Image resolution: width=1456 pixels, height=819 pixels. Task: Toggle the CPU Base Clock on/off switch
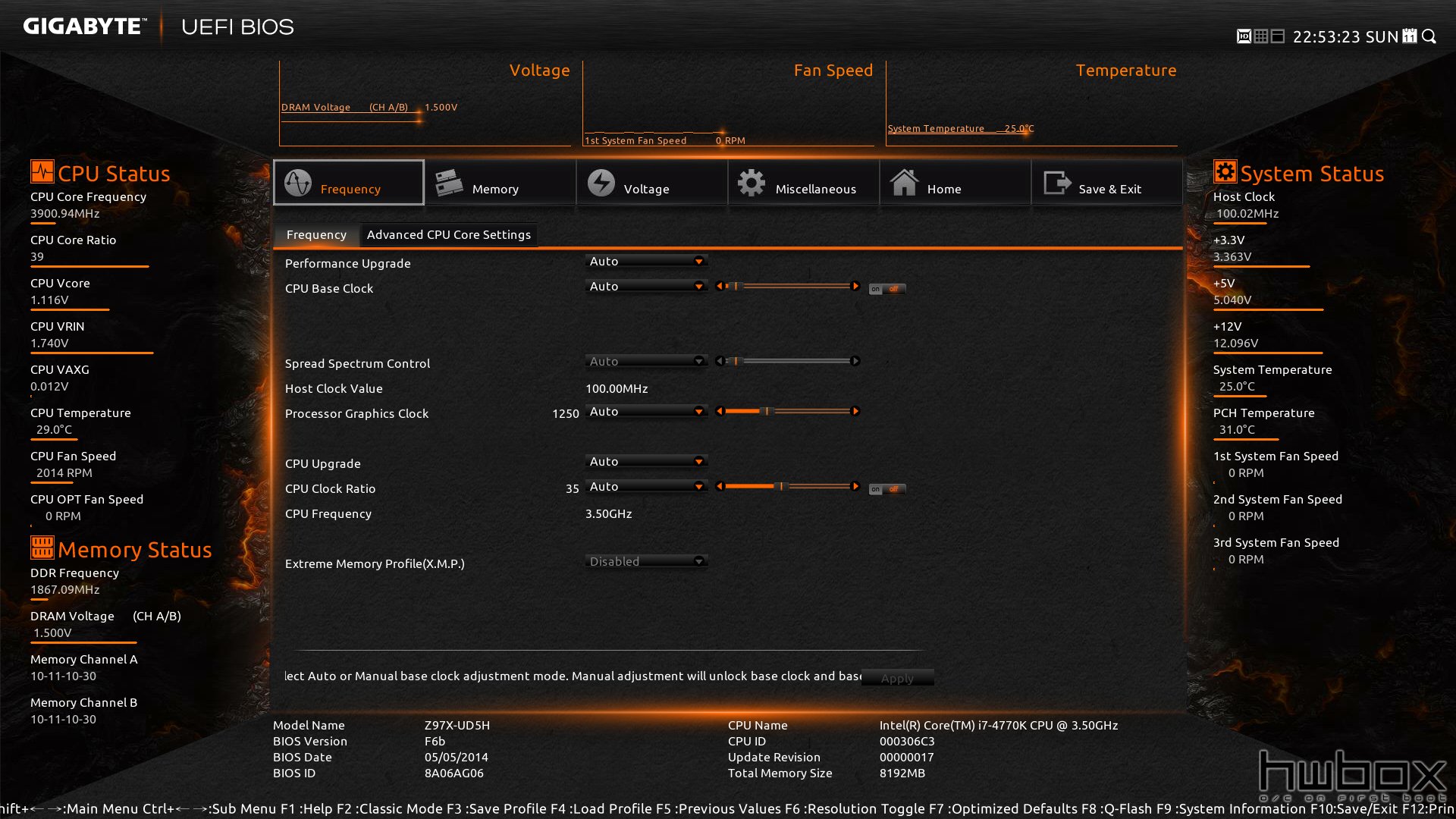(x=887, y=289)
